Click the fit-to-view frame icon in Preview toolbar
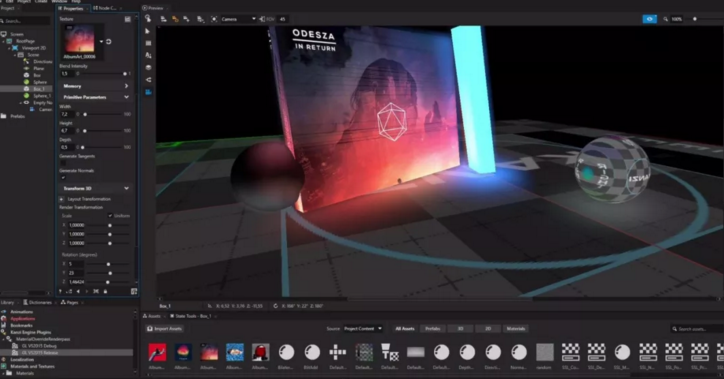The image size is (724, 379). click(x=214, y=19)
